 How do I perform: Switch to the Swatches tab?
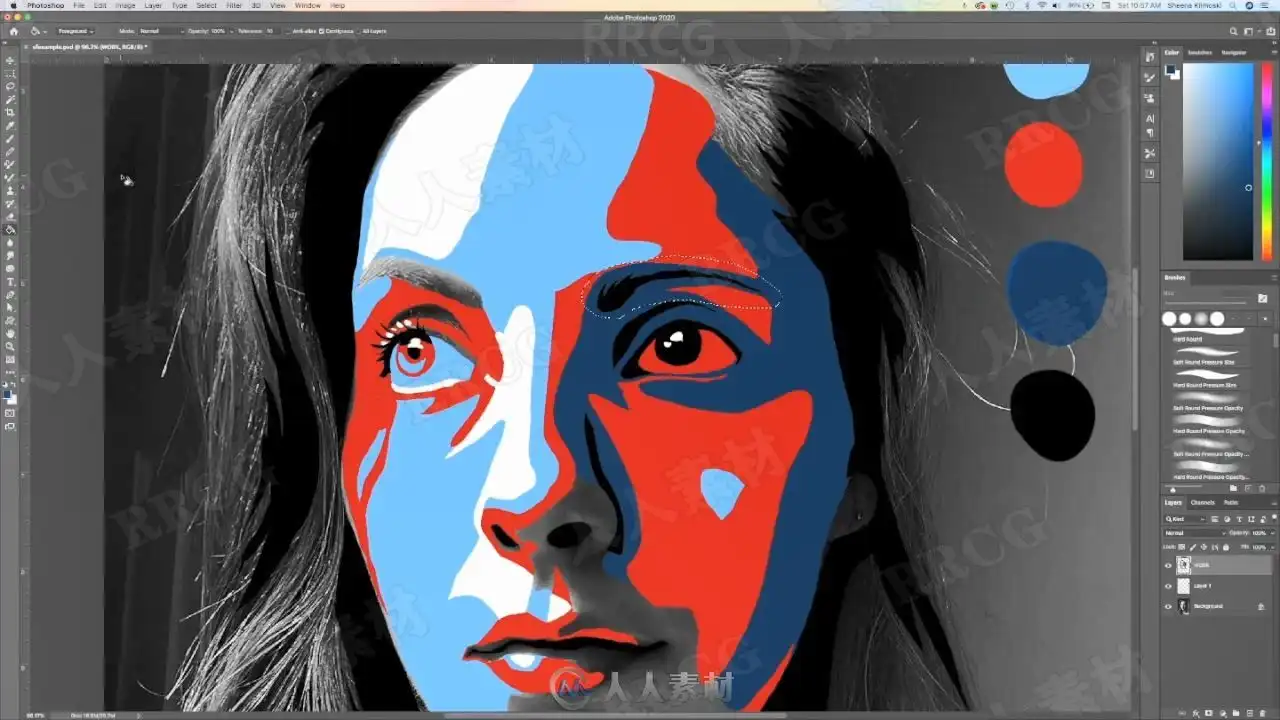click(x=1200, y=52)
